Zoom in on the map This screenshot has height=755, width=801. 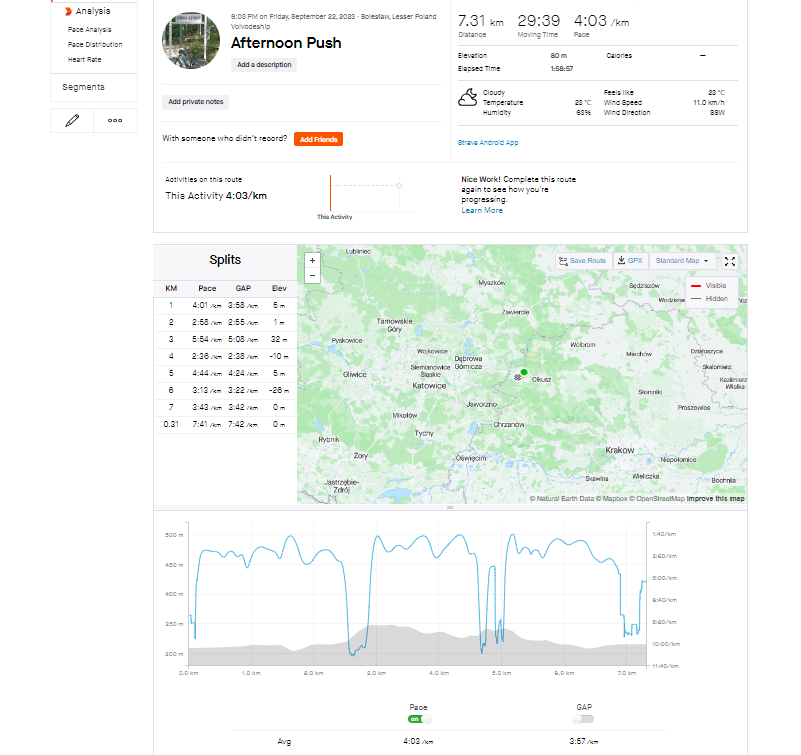click(x=312, y=260)
